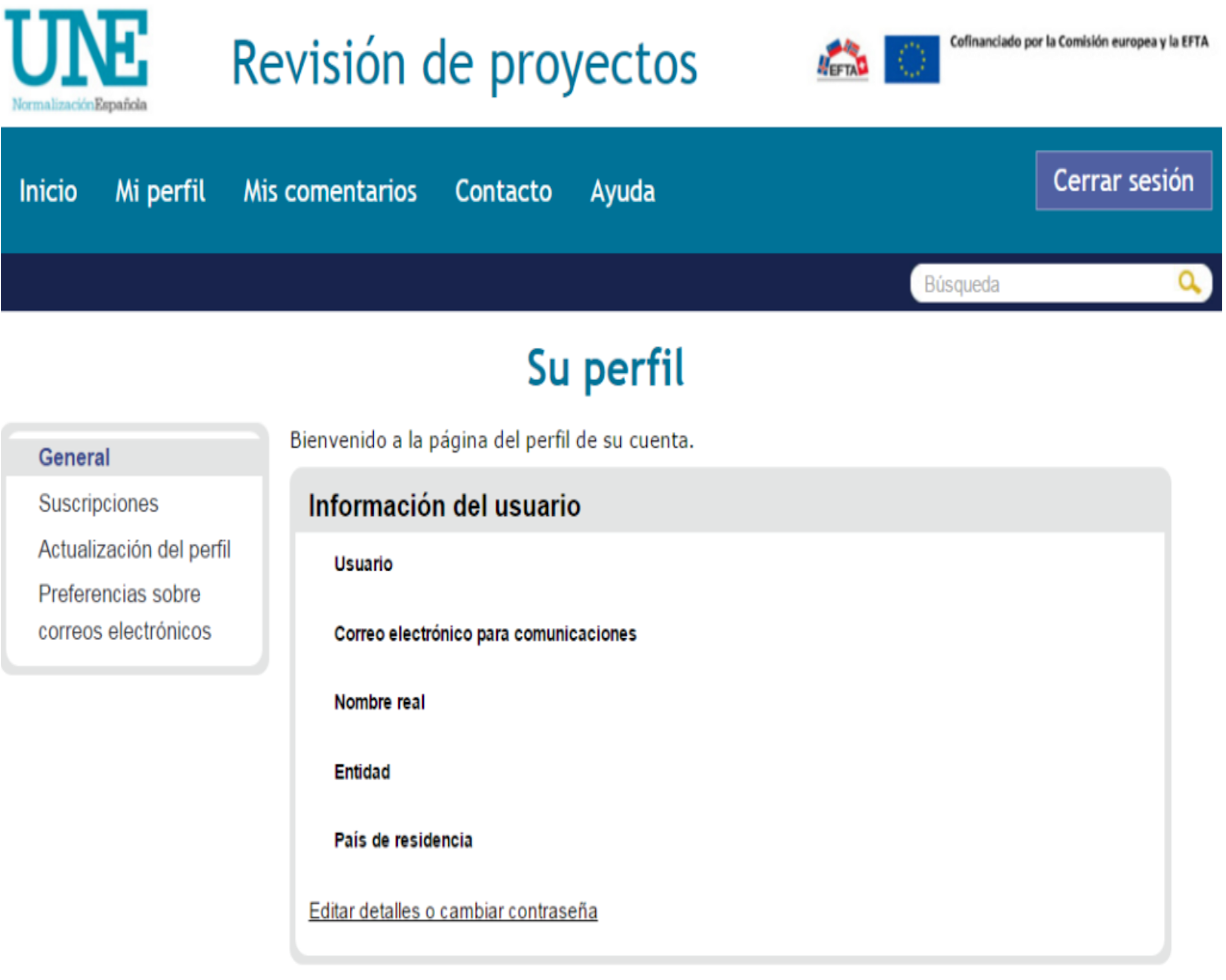Go to Inicio in the navigation bar
The height and width of the screenshot is (980, 1226).
48,191
